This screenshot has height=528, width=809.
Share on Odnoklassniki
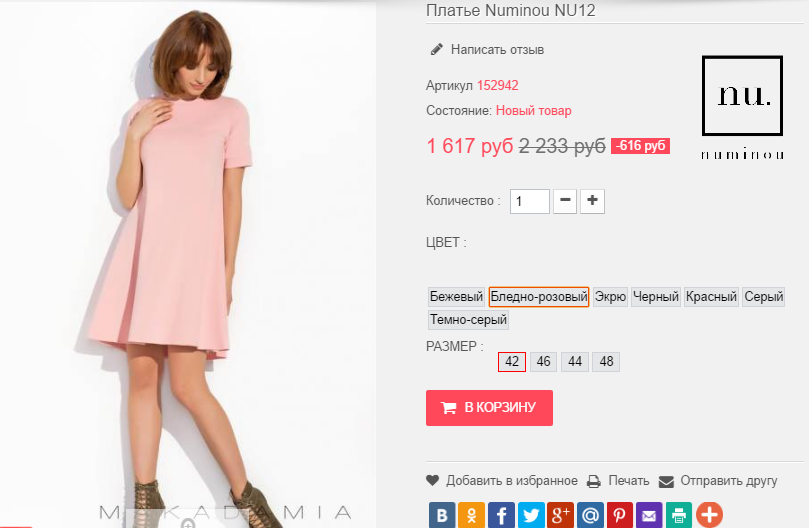click(472, 515)
